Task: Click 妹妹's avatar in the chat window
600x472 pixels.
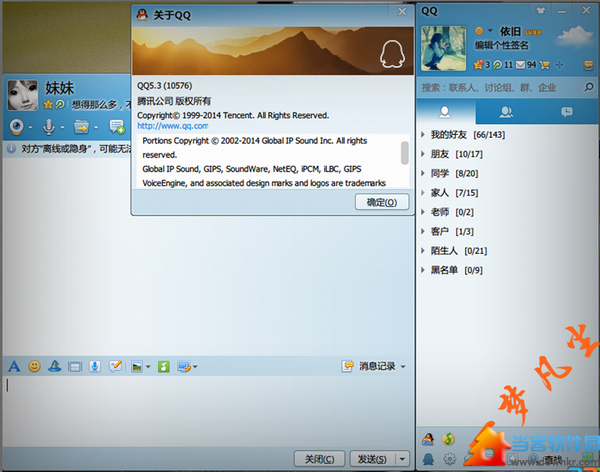Action: pos(23,95)
